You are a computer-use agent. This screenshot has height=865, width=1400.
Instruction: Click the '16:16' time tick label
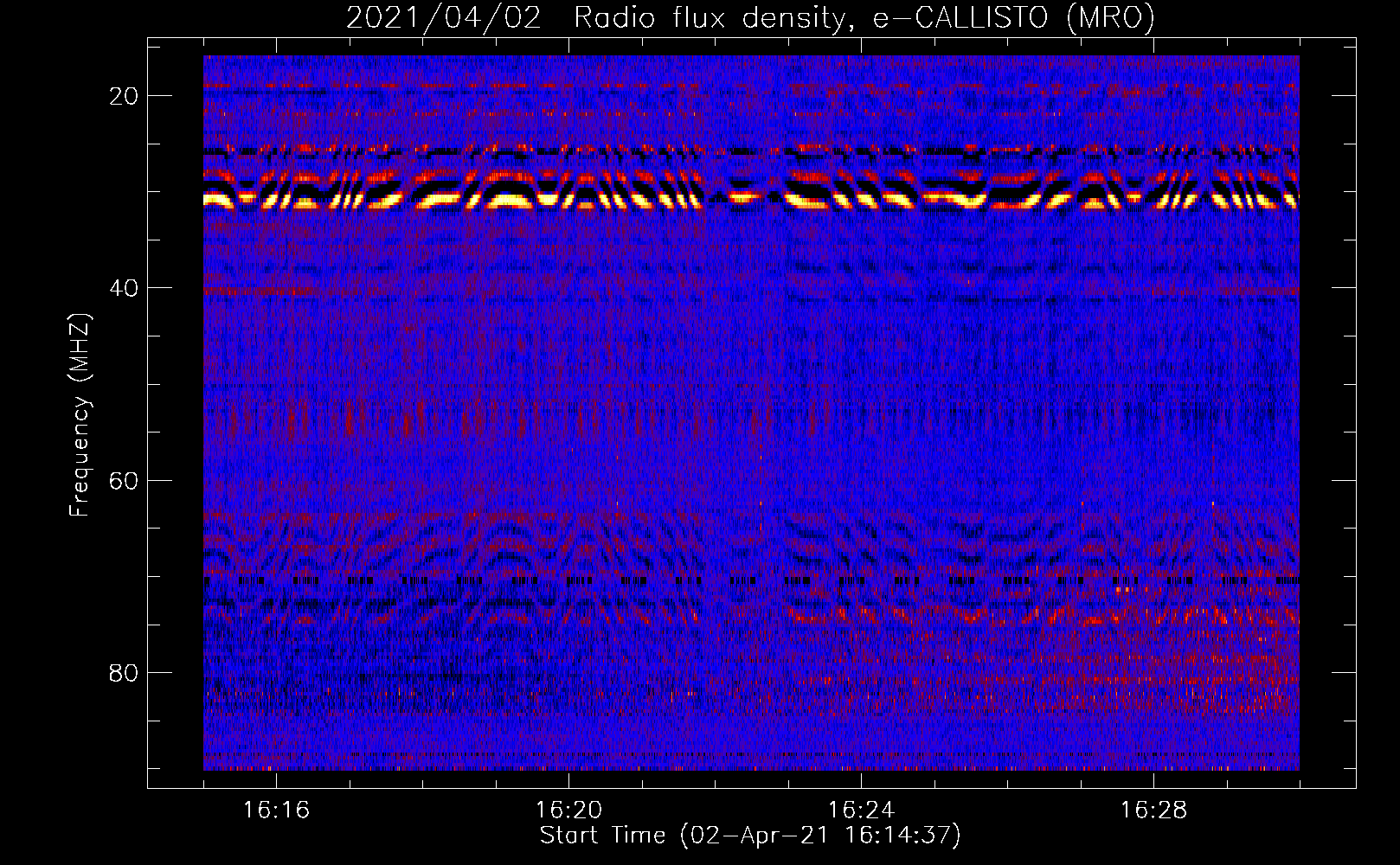tap(276, 811)
